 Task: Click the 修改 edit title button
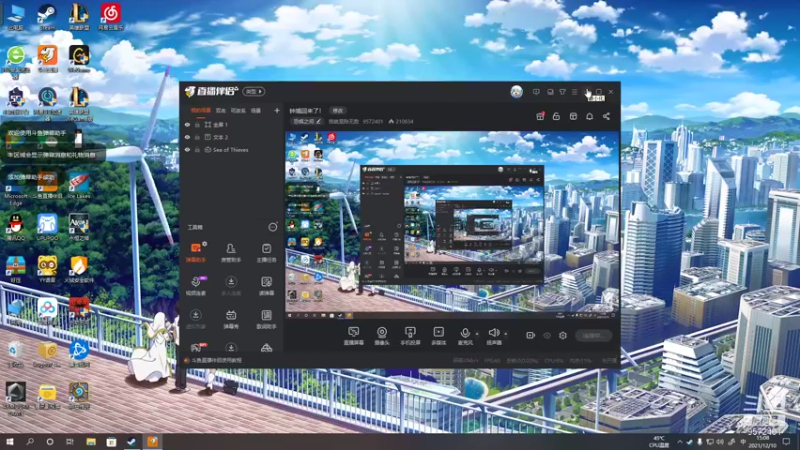[338, 110]
